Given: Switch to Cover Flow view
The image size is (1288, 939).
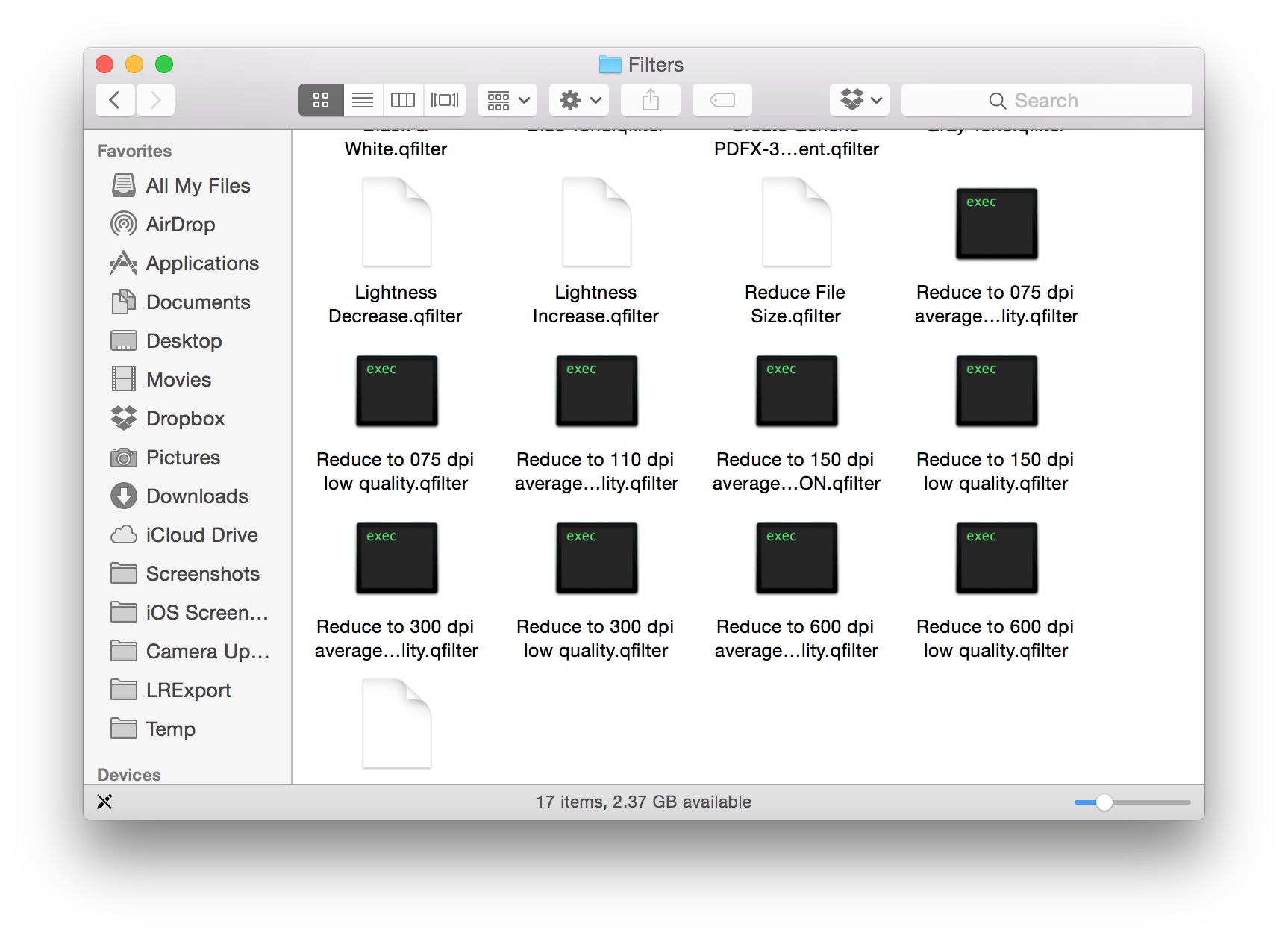Looking at the screenshot, I should click(445, 100).
